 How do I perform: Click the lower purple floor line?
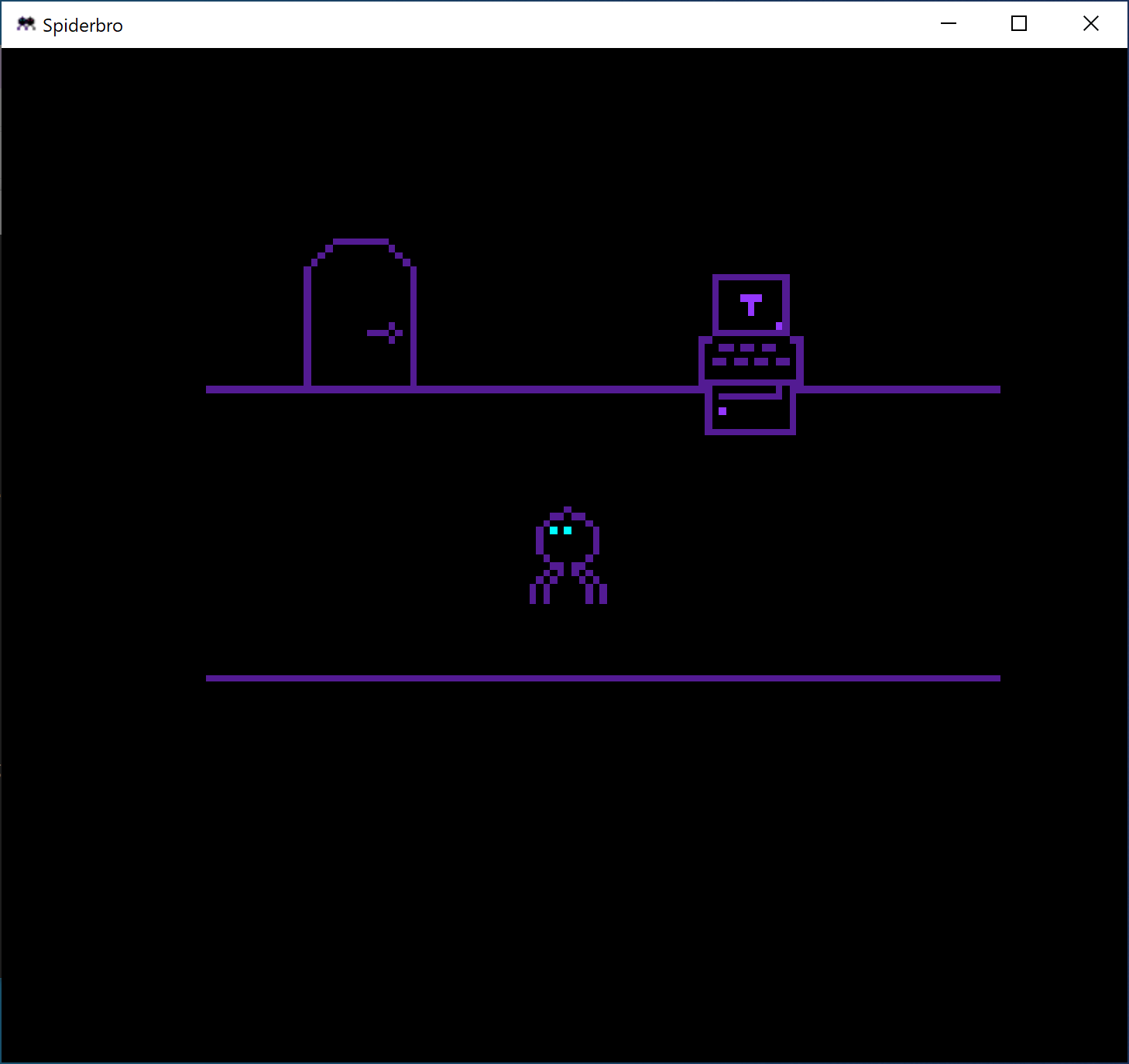click(x=602, y=678)
